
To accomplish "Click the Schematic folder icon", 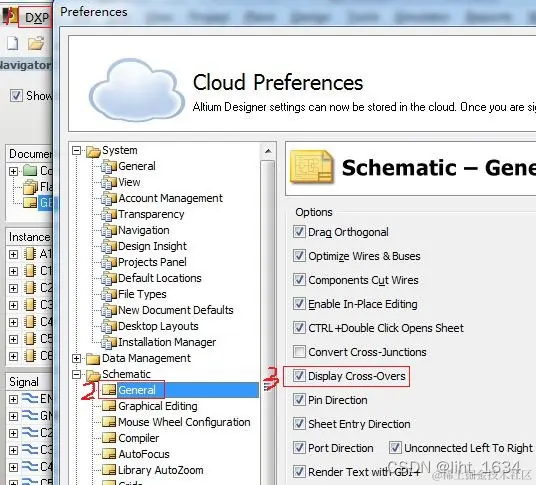I will (x=93, y=375).
